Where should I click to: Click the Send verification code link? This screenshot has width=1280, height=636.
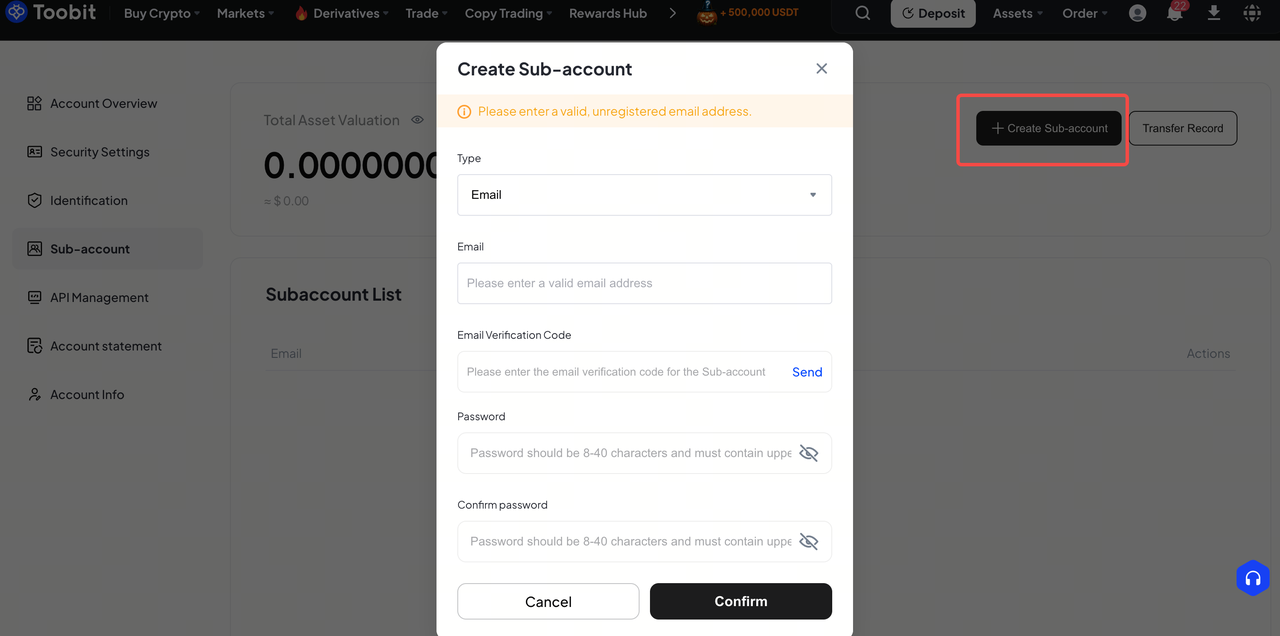click(x=807, y=372)
